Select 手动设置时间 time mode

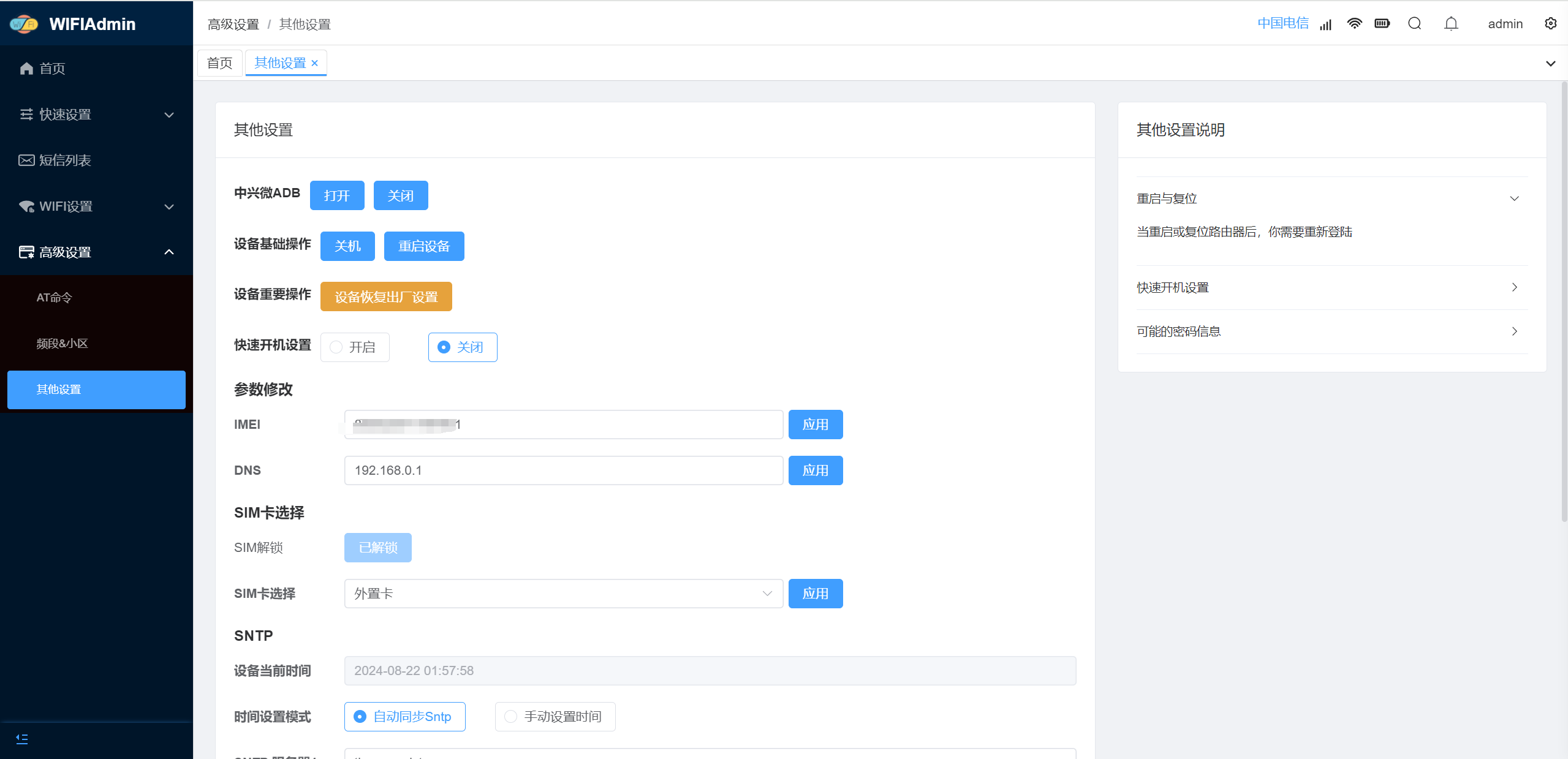[555, 717]
